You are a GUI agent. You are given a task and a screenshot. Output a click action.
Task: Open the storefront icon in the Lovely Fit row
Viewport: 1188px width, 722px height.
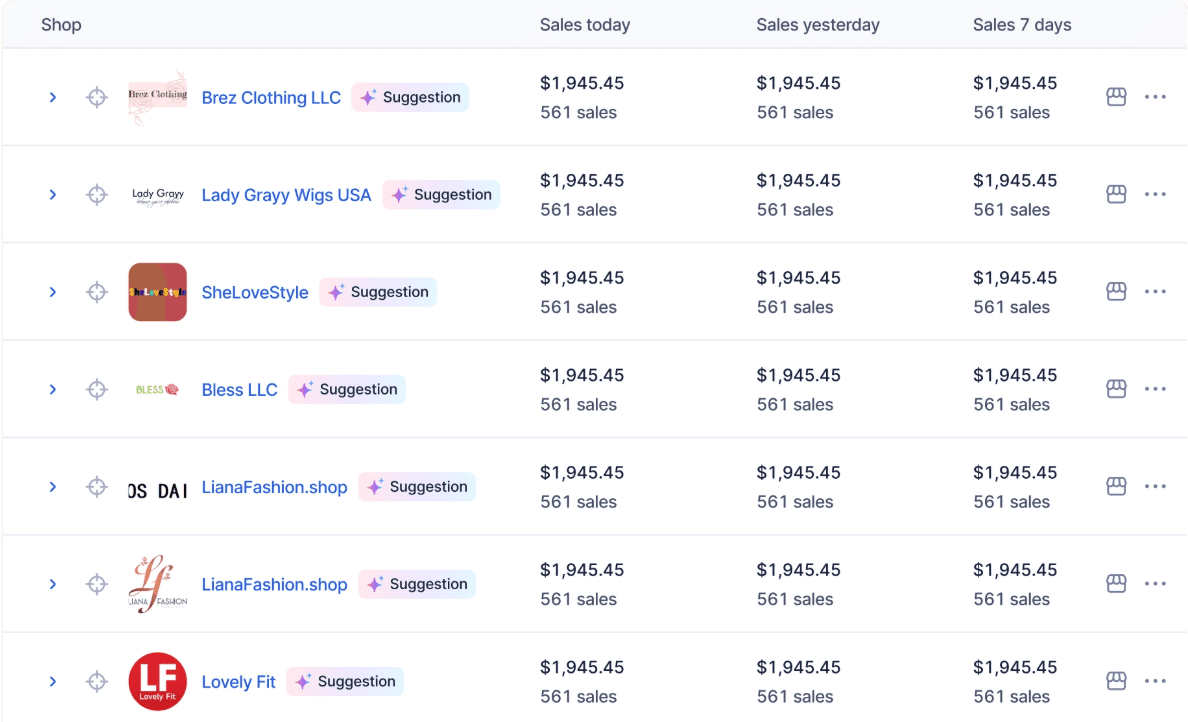click(x=1116, y=681)
